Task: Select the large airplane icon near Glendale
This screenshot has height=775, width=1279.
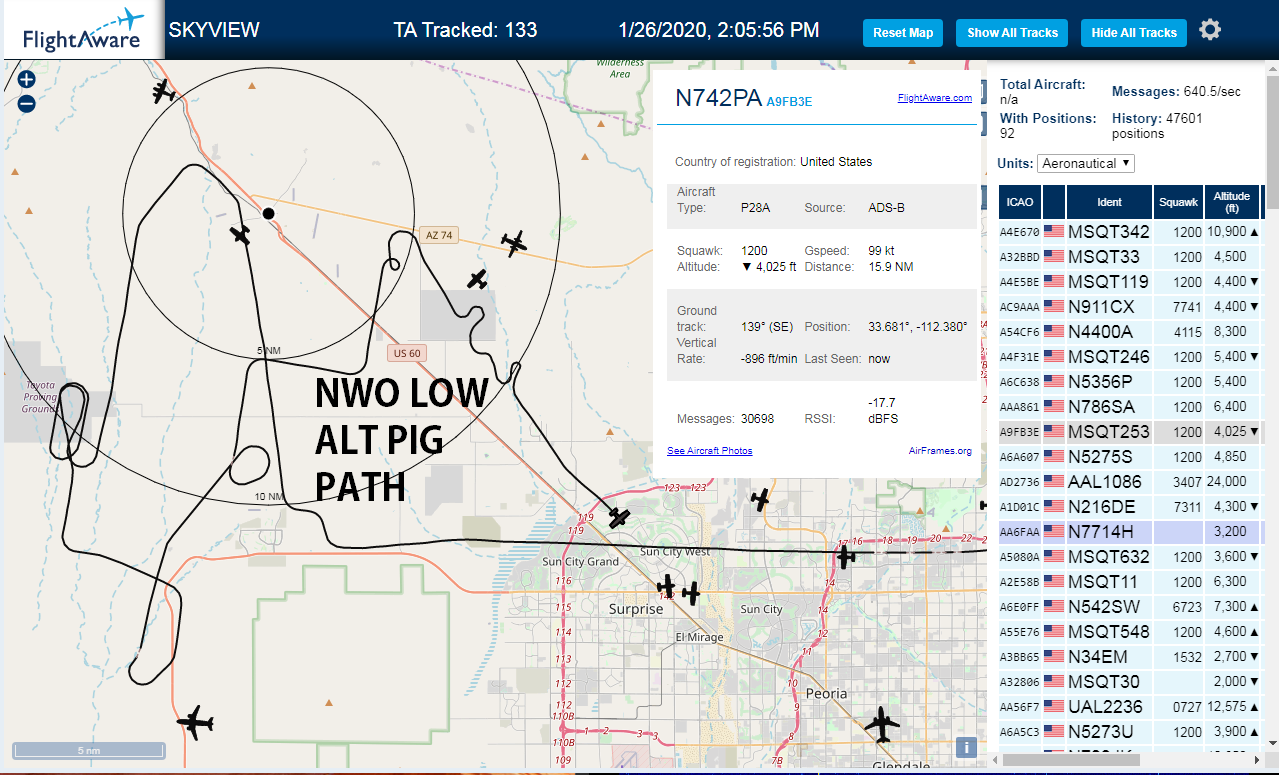Action: tap(881, 724)
